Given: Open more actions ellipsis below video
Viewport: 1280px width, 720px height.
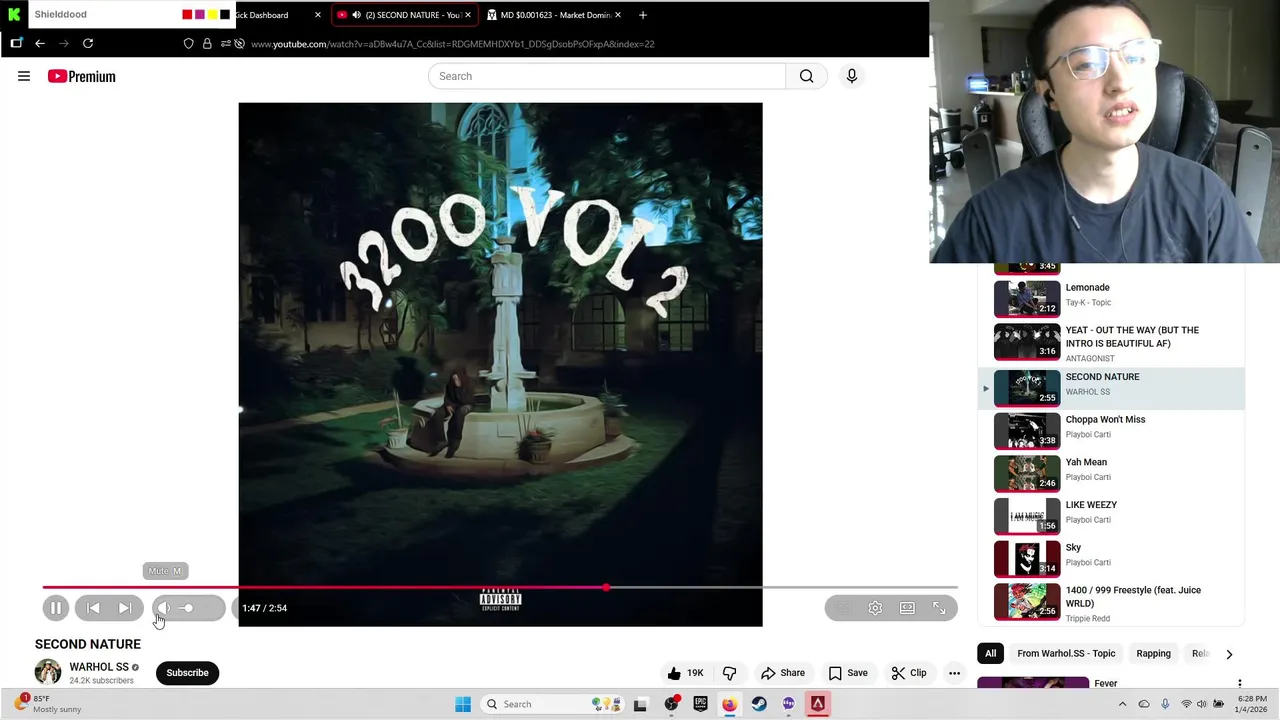Looking at the screenshot, I should pyautogui.click(x=954, y=673).
